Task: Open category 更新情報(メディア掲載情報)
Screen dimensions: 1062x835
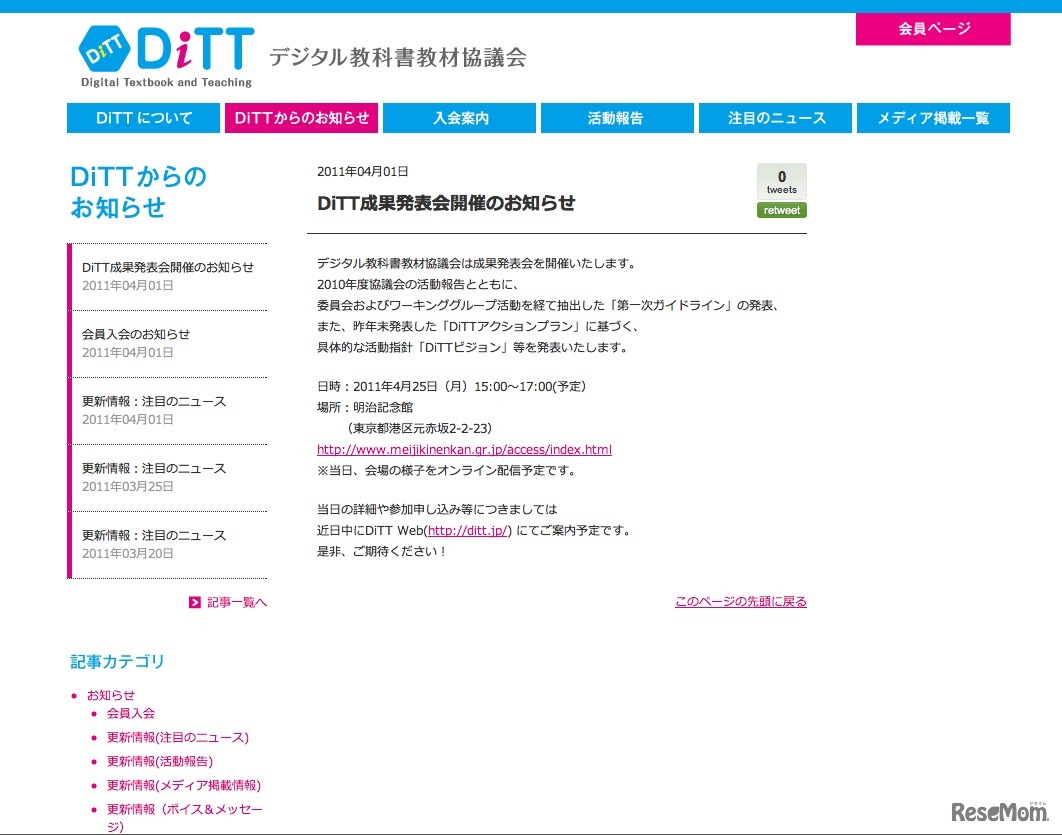Action: click(184, 786)
